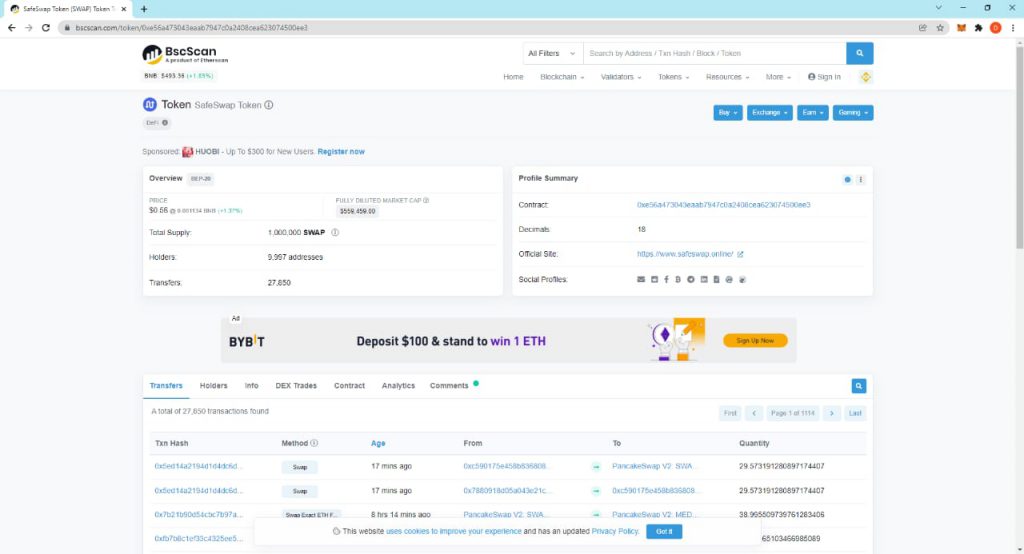
Task: Reload the page
Action: [46, 28]
